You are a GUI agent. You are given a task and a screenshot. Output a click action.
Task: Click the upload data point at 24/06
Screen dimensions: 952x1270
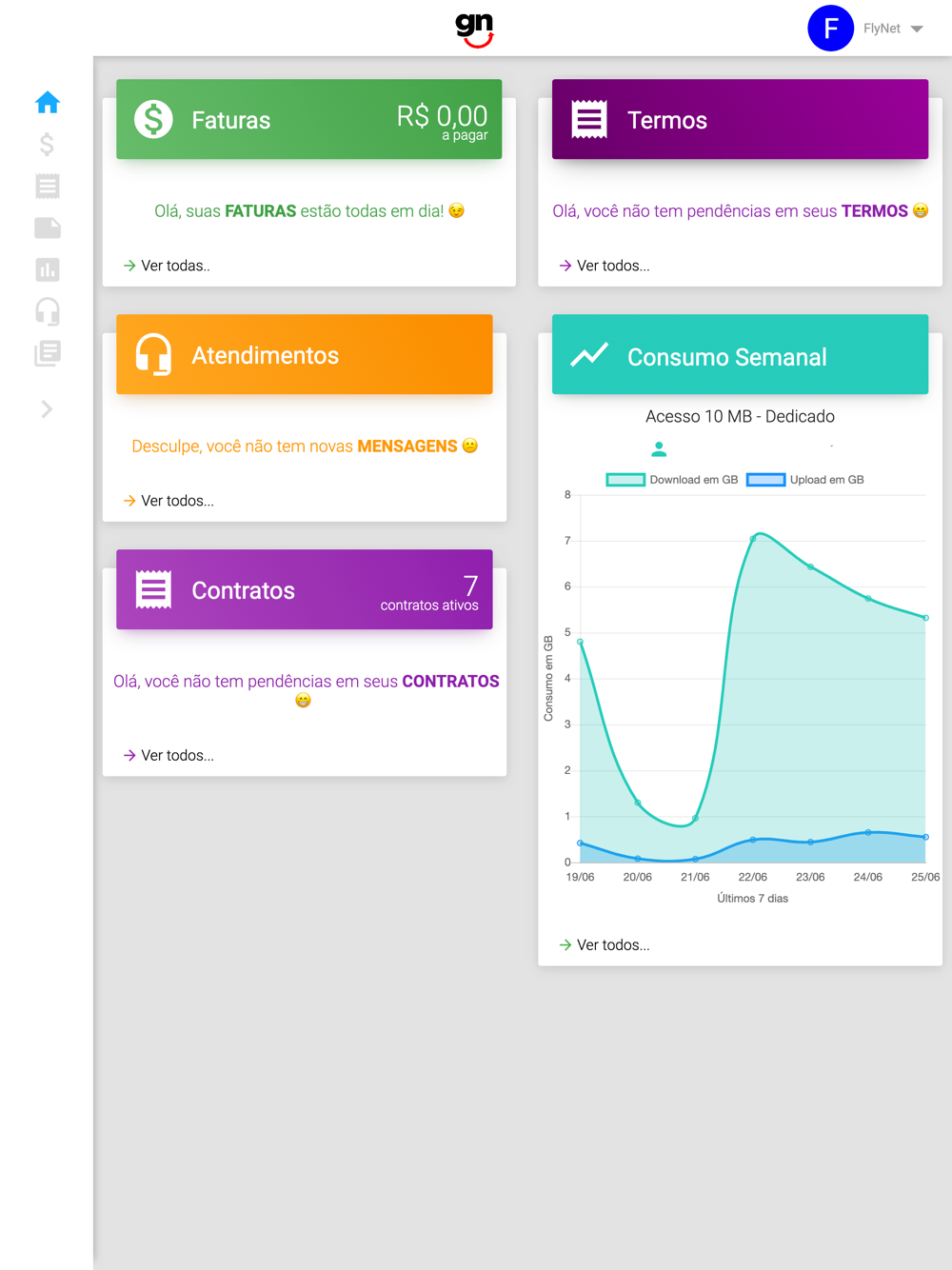pos(868,832)
